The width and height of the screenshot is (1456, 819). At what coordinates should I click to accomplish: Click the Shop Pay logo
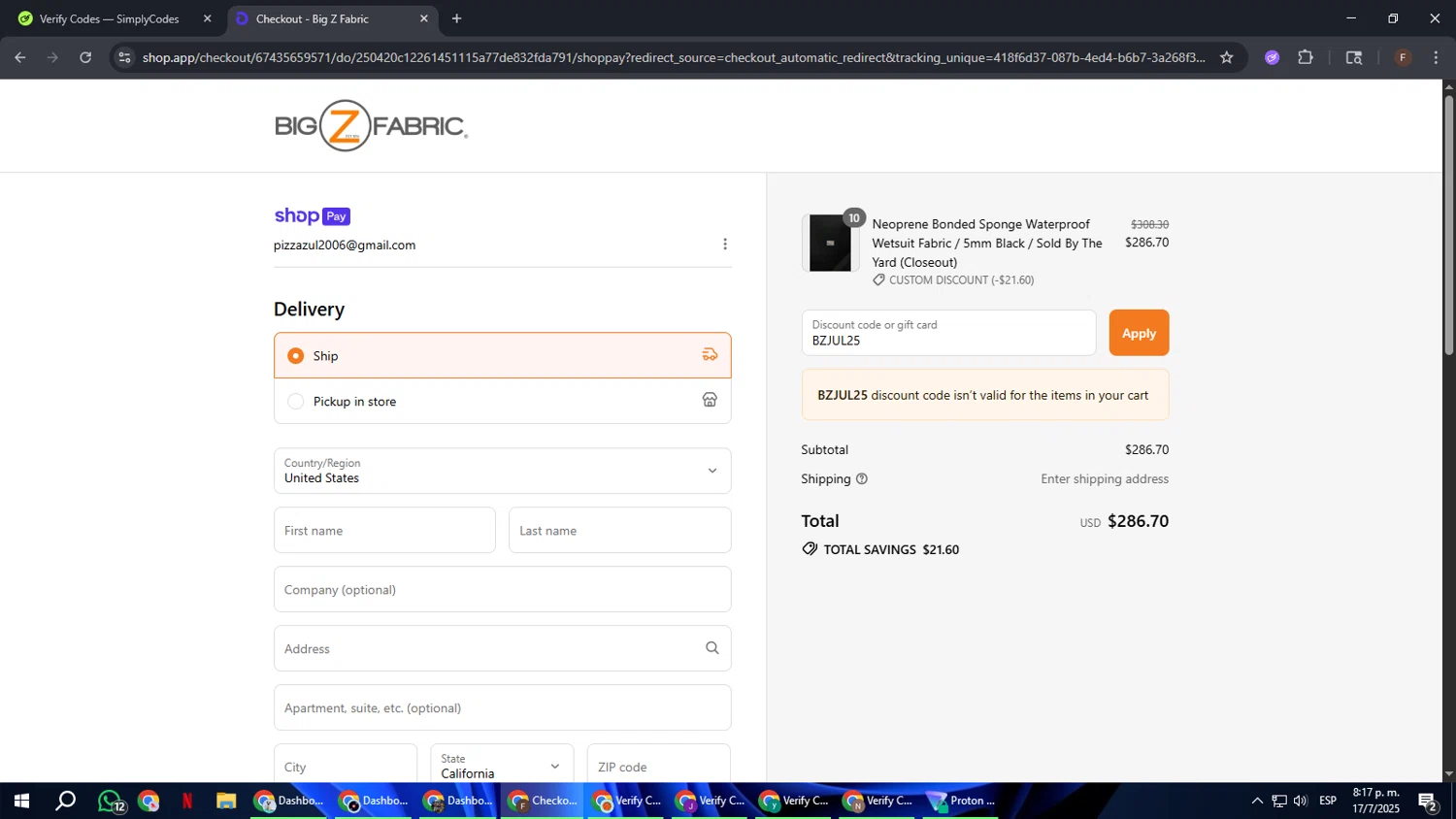(x=312, y=216)
